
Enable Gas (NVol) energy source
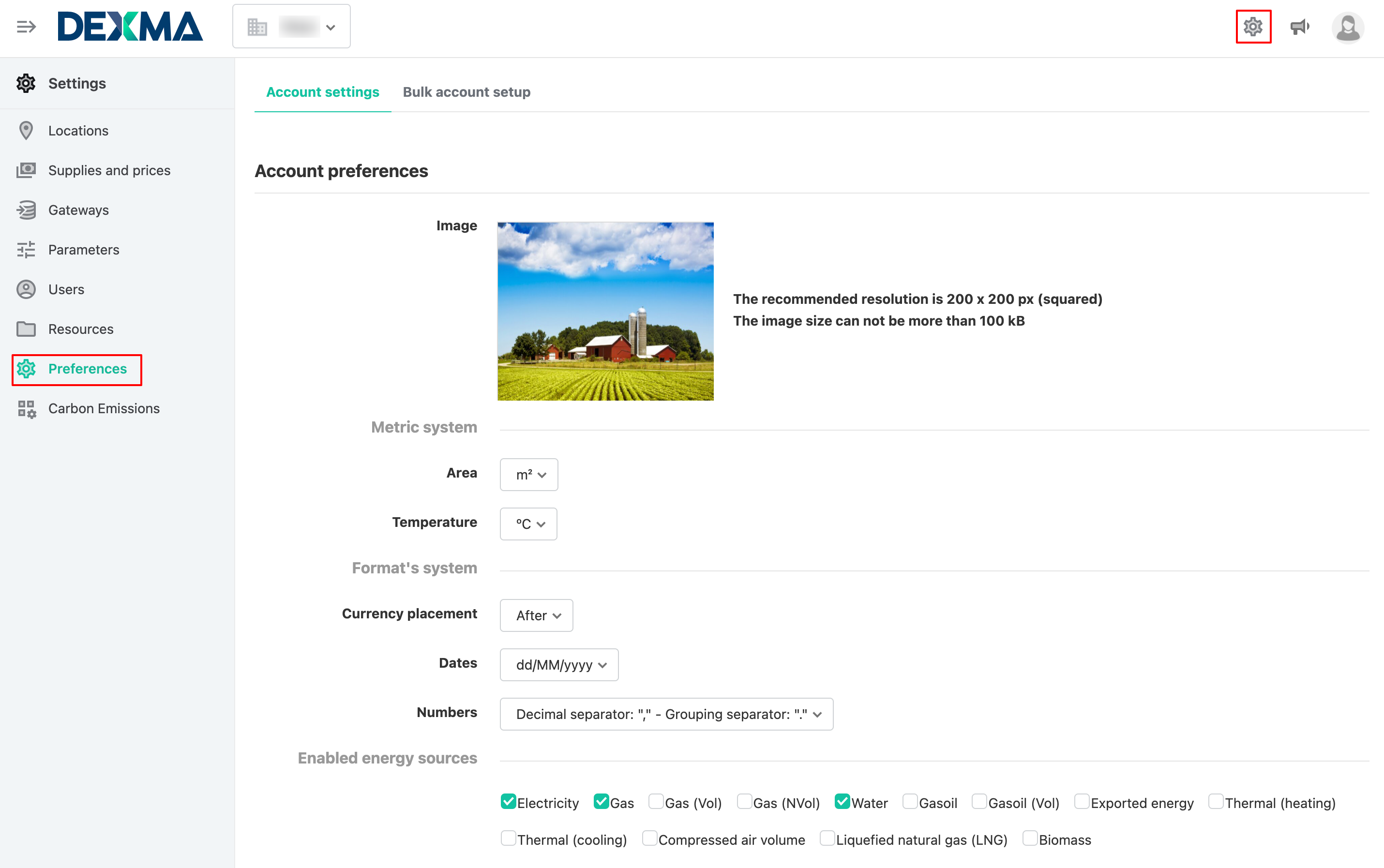745,801
